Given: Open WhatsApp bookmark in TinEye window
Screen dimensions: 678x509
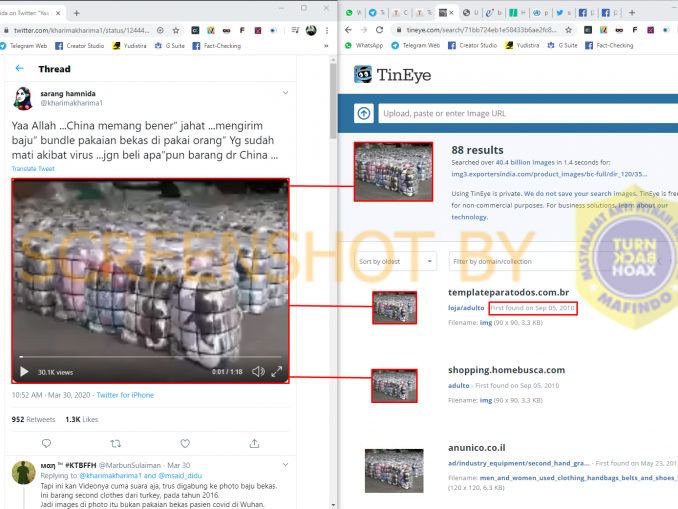Looking at the screenshot, I should (x=364, y=45).
